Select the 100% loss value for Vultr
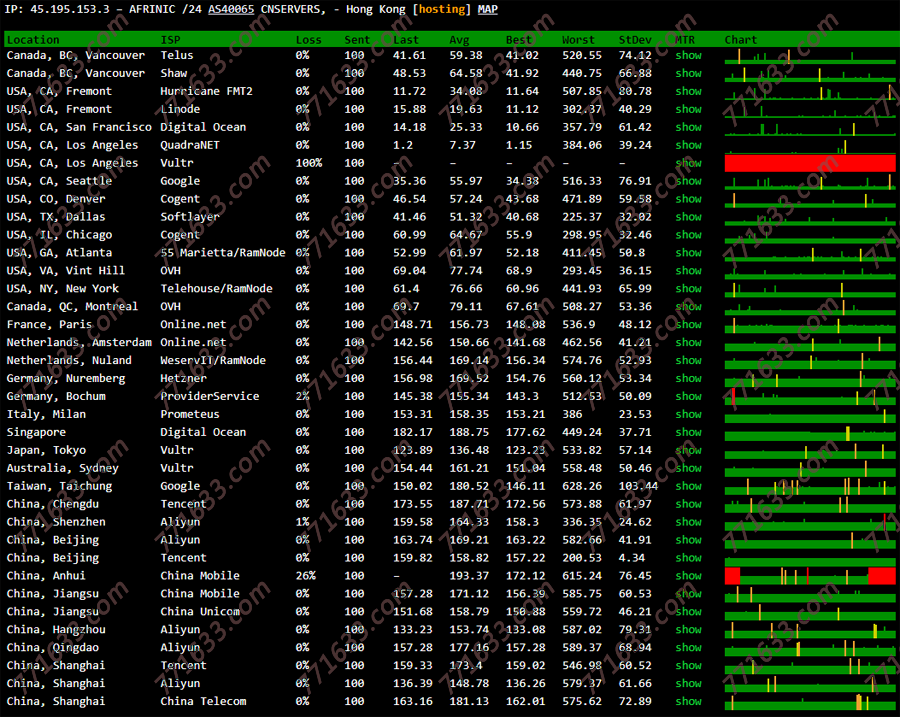The height and width of the screenshot is (717, 900). (309, 162)
